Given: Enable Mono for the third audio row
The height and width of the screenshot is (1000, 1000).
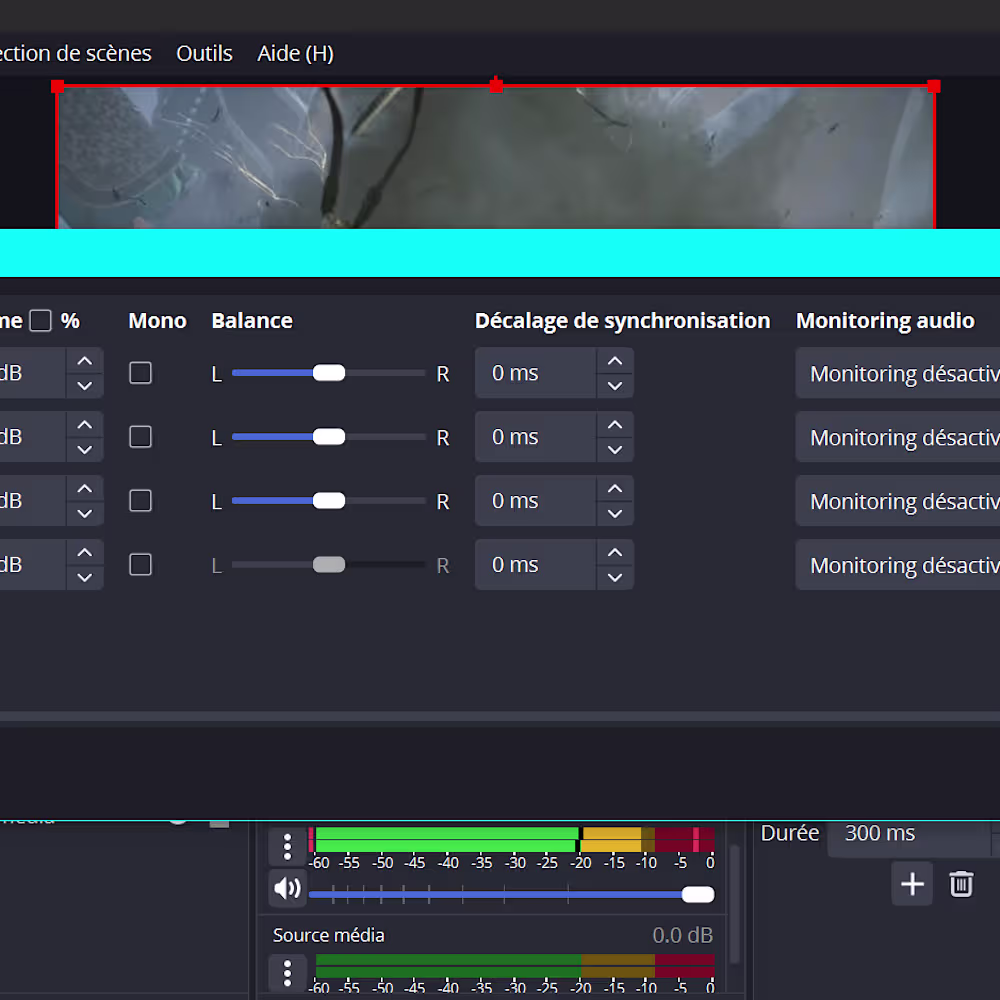Looking at the screenshot, I should 140,501.
